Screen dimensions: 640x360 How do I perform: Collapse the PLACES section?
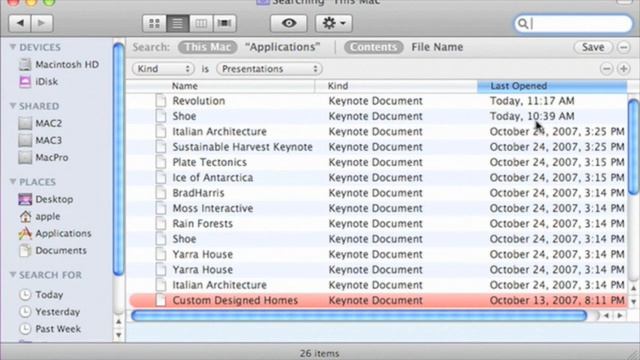pyautogui.click(x=13, y=182)
